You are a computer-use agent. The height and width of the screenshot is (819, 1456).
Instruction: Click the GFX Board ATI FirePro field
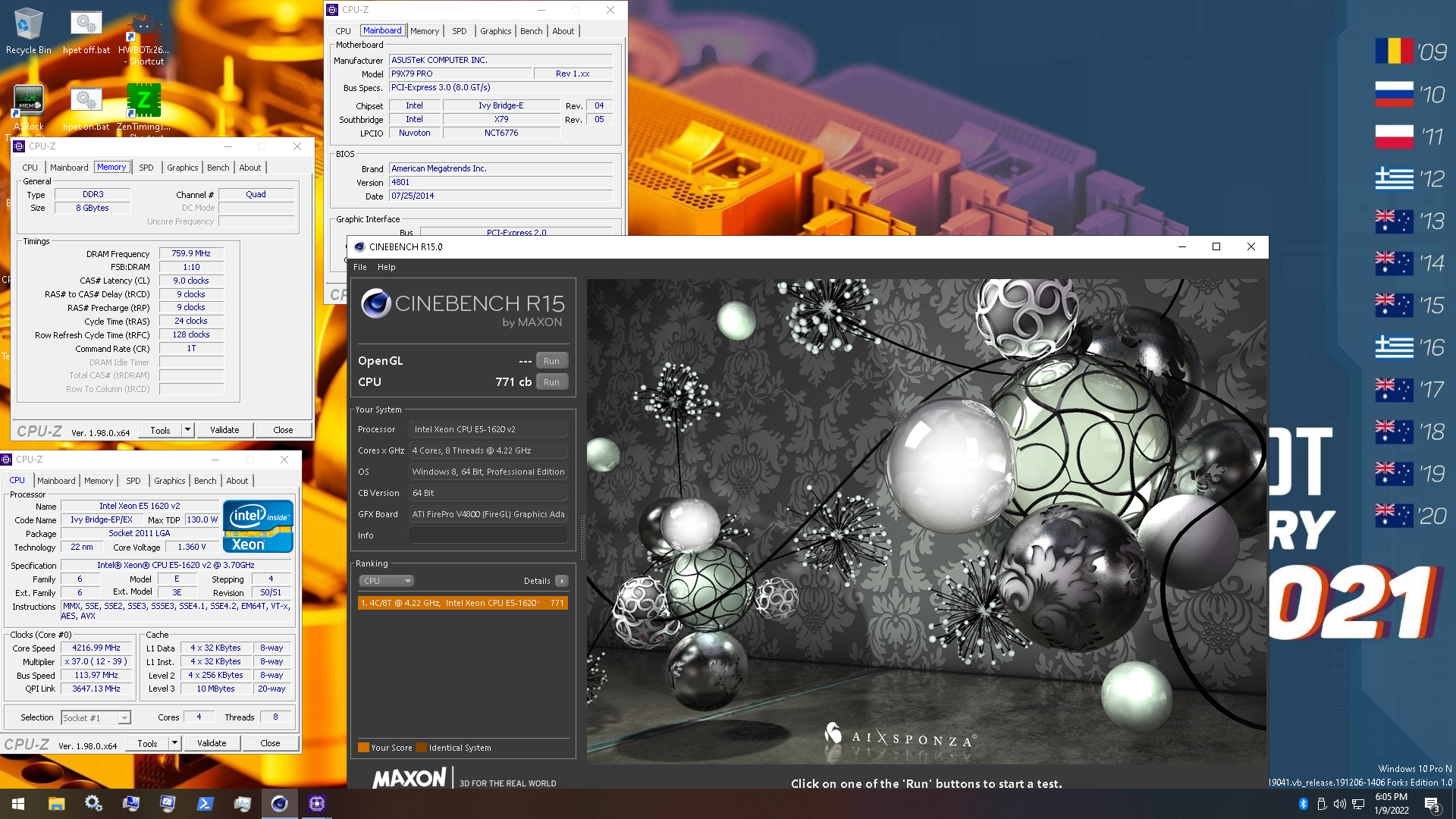488,514
